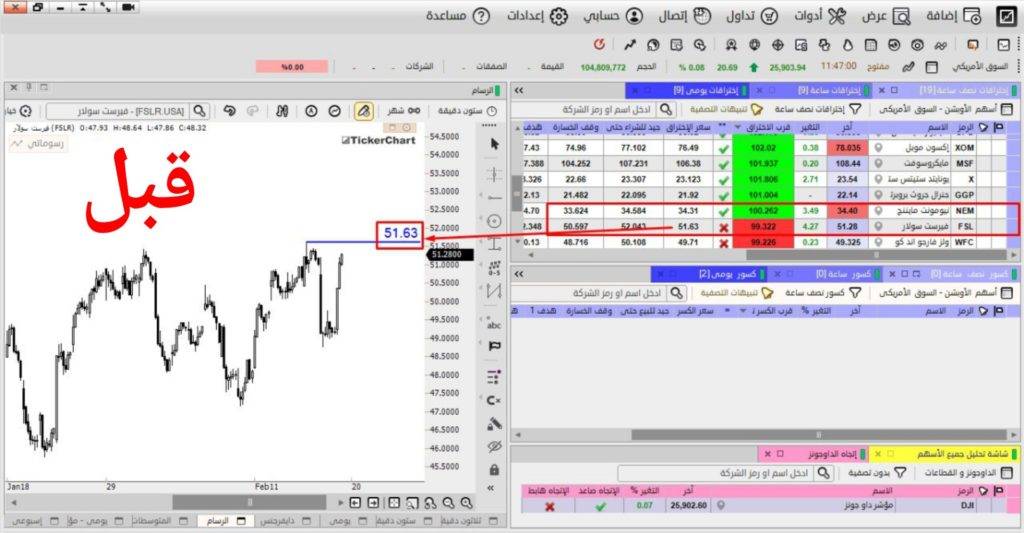Screen dimensions: 1024x533
Task: Select the crosshair line drawing tool
Action: 494,174
